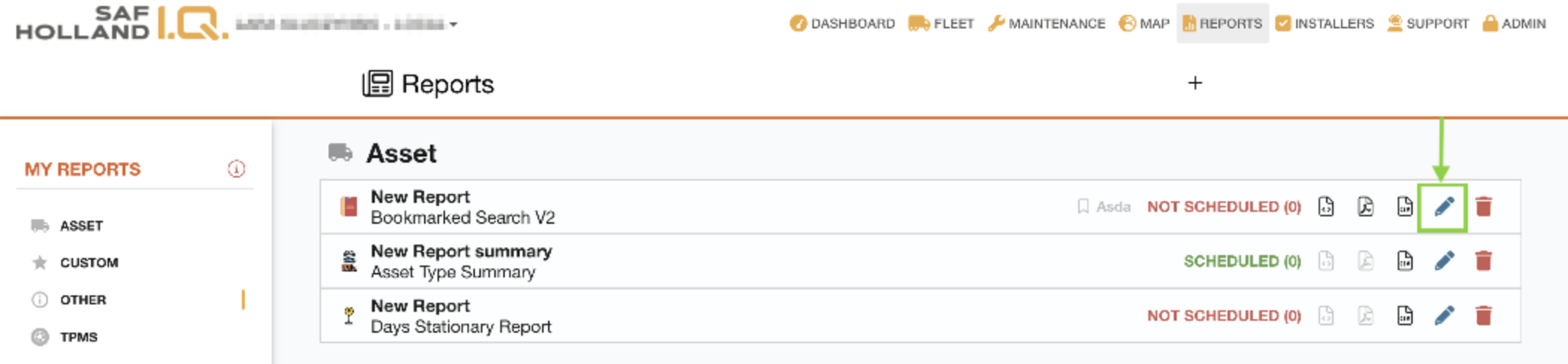Expand the account selector dropdown
Image resolution: width=1568 pixels, height=364 pixels.
tap(453, 25)
